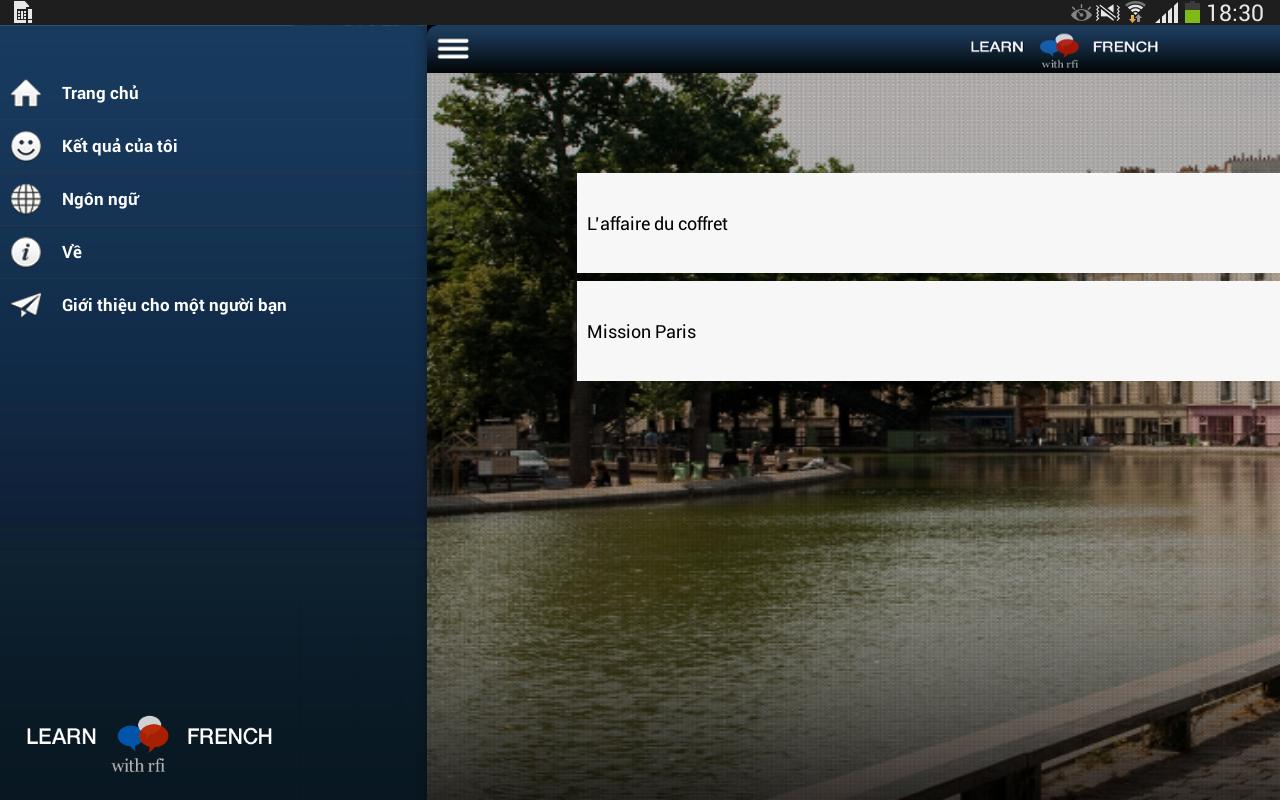The image size is (1280, 800).
Task: Open Kết quả của tôi menu item
Action: pos(213,146)
